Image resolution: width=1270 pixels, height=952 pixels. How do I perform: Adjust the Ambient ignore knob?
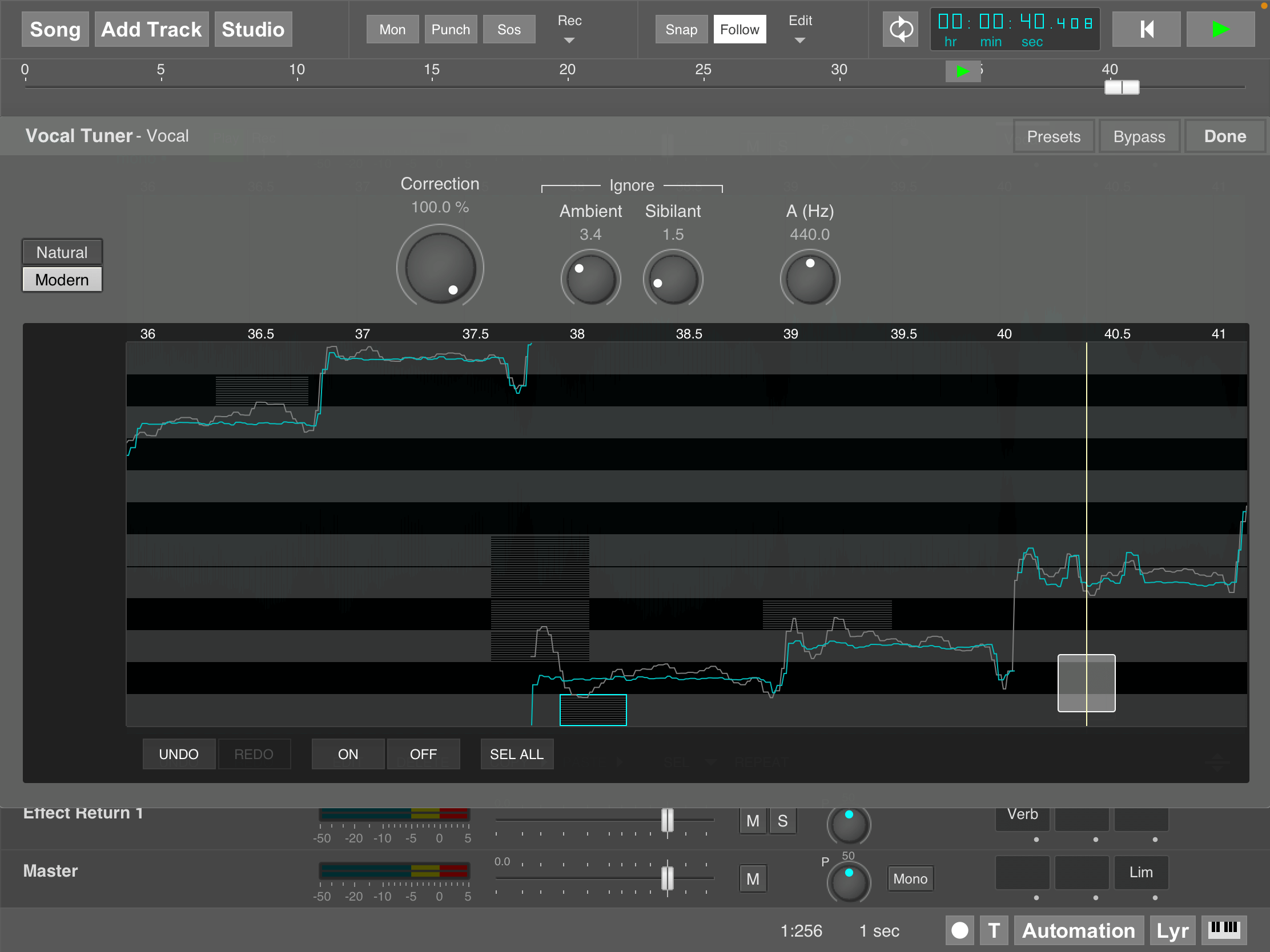pos(590,279)
